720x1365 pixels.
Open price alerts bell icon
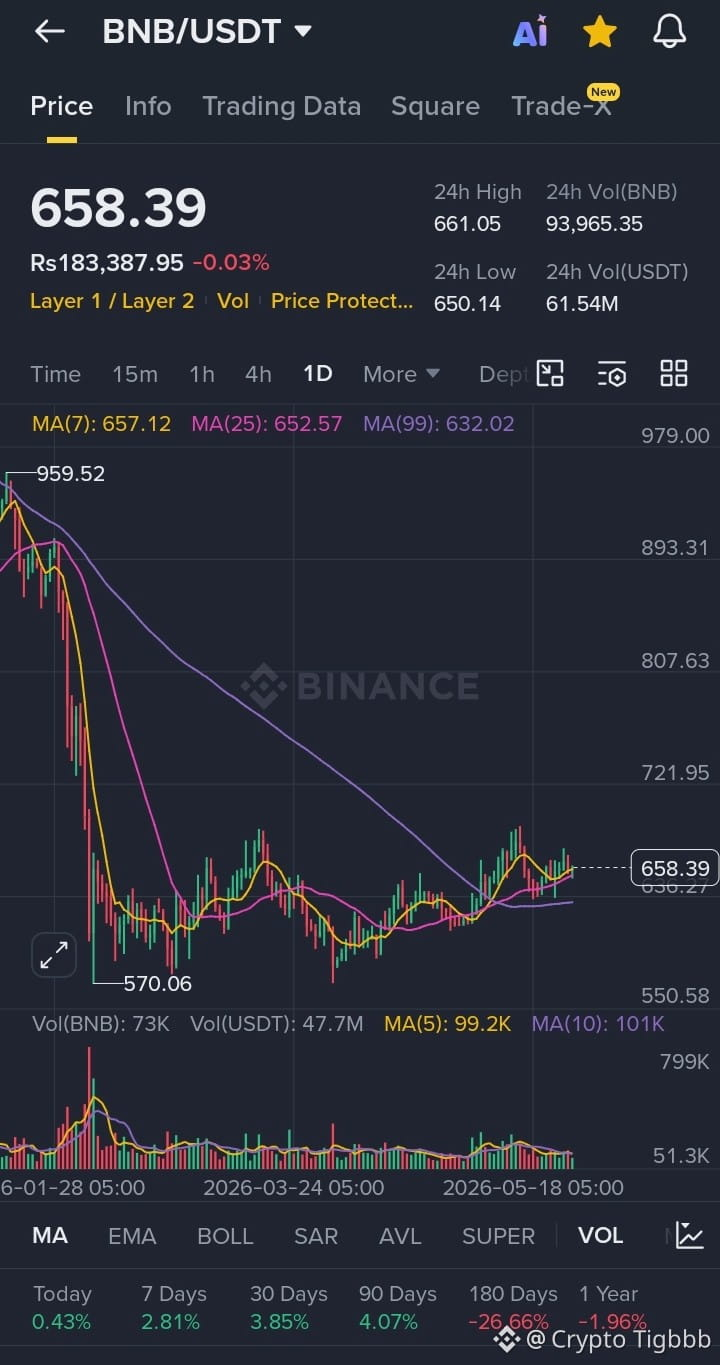[669, 32]
